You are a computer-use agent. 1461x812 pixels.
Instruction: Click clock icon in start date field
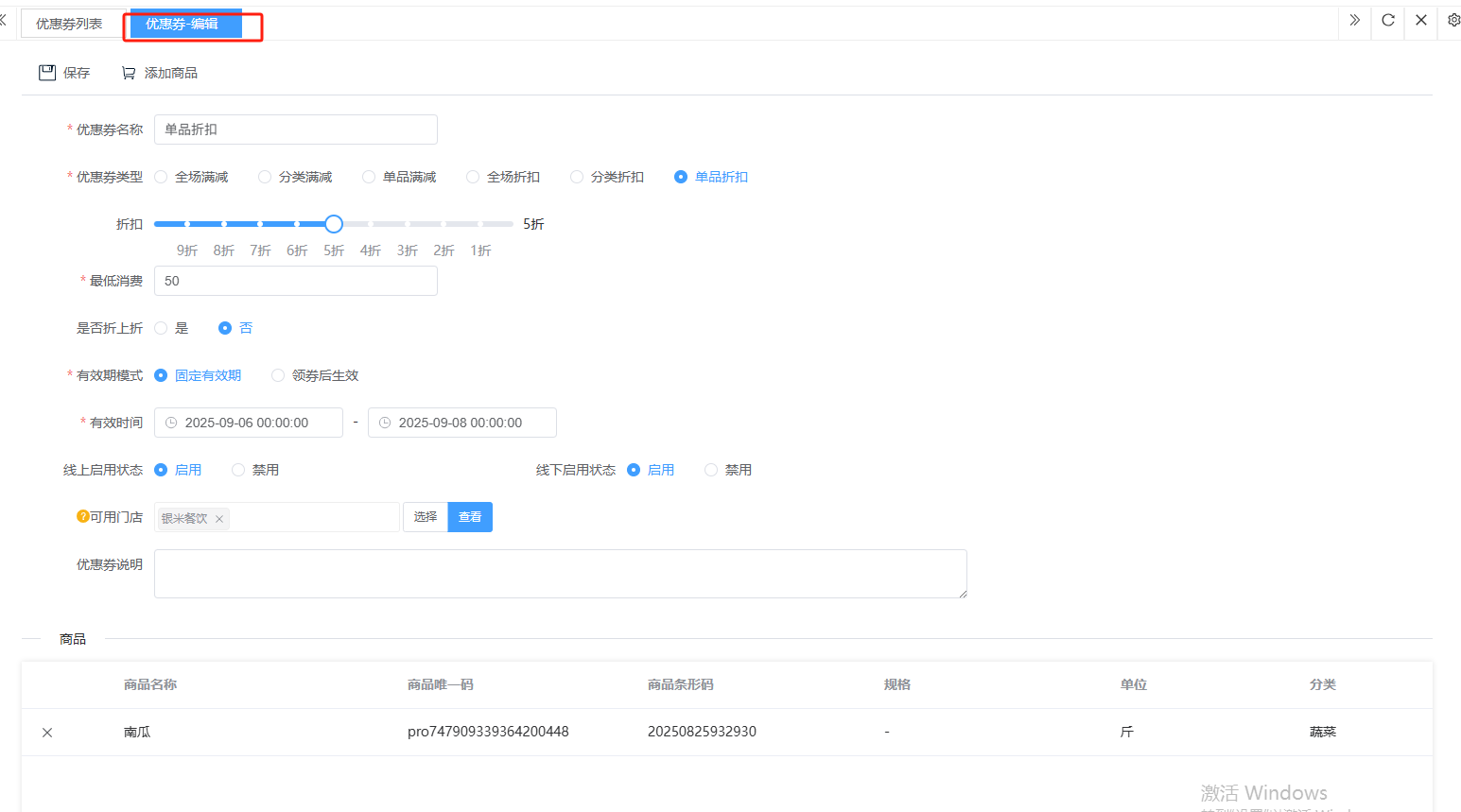[x=171, y=423]
